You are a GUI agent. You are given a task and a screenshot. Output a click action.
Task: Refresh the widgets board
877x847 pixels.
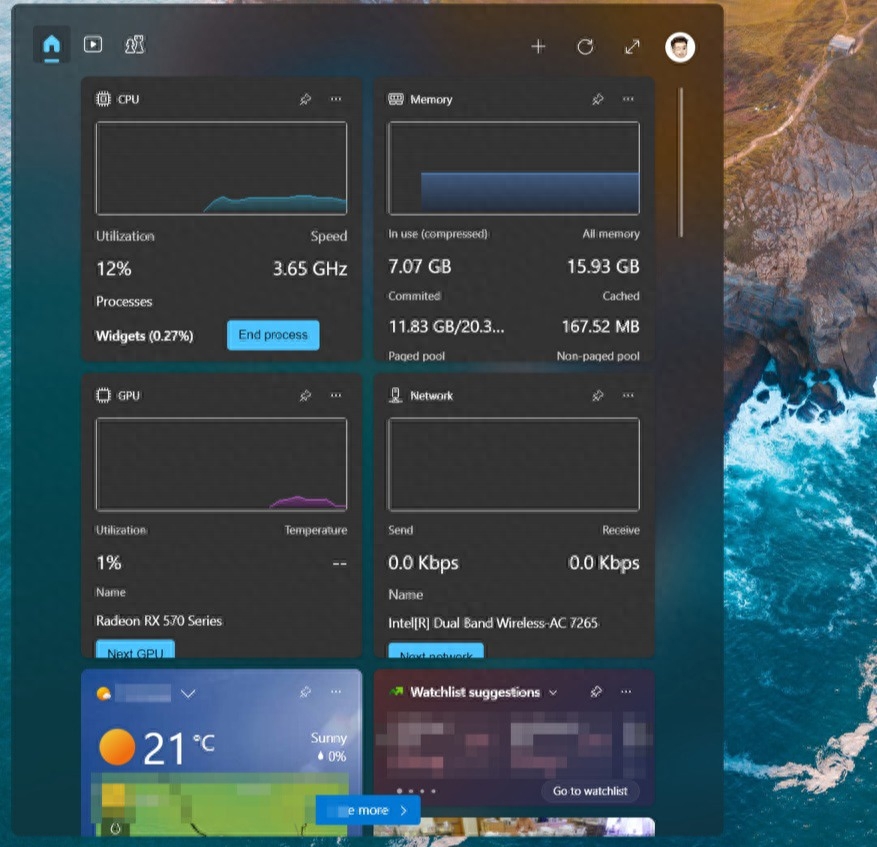(x=585, y=46)
